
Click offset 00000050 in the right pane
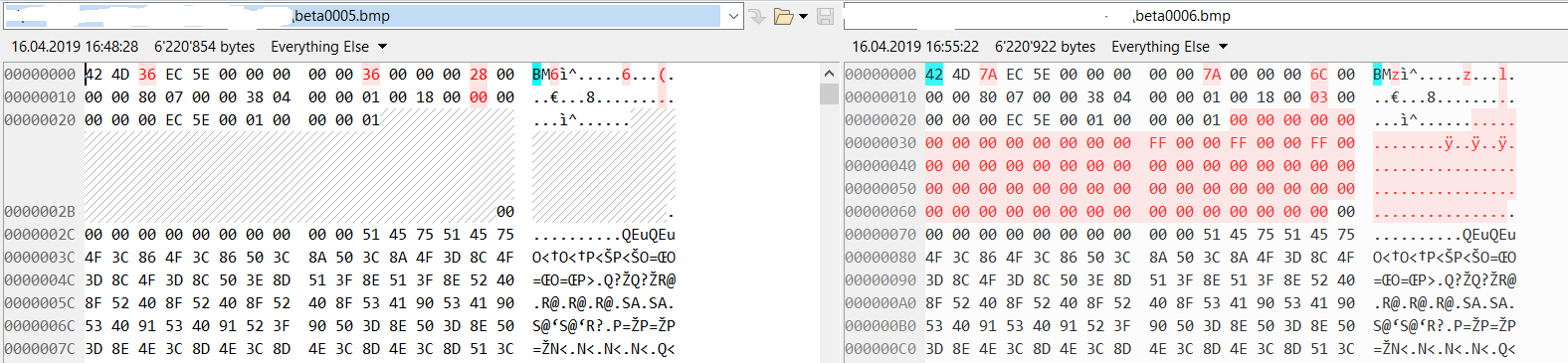click(x=881, y=189)
